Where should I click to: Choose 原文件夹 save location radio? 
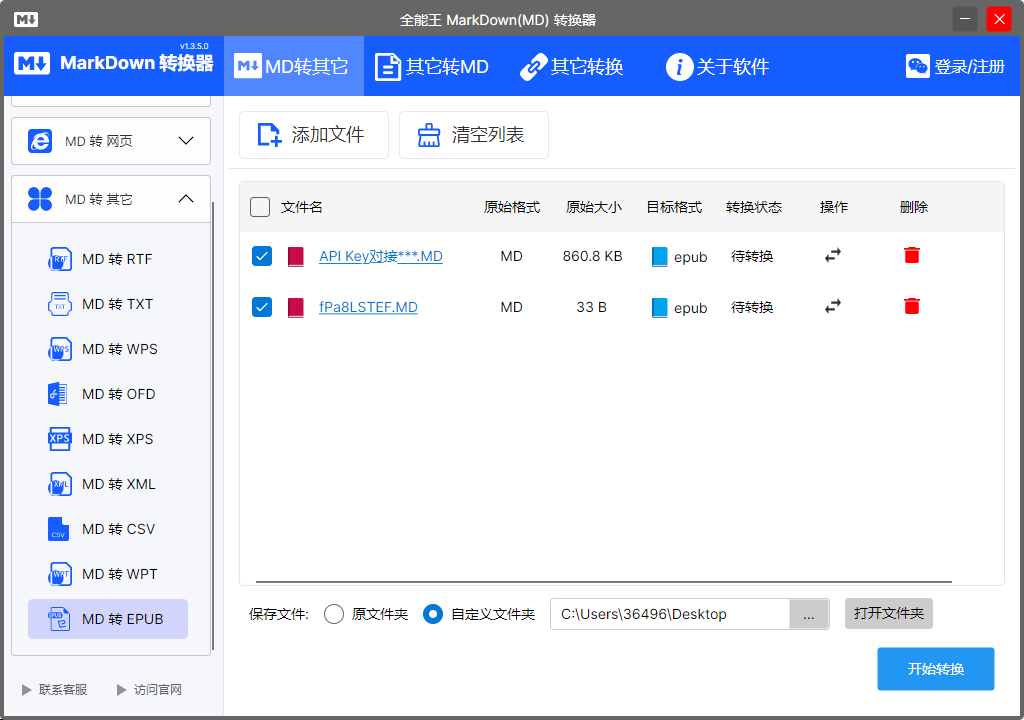click(334, 614)
